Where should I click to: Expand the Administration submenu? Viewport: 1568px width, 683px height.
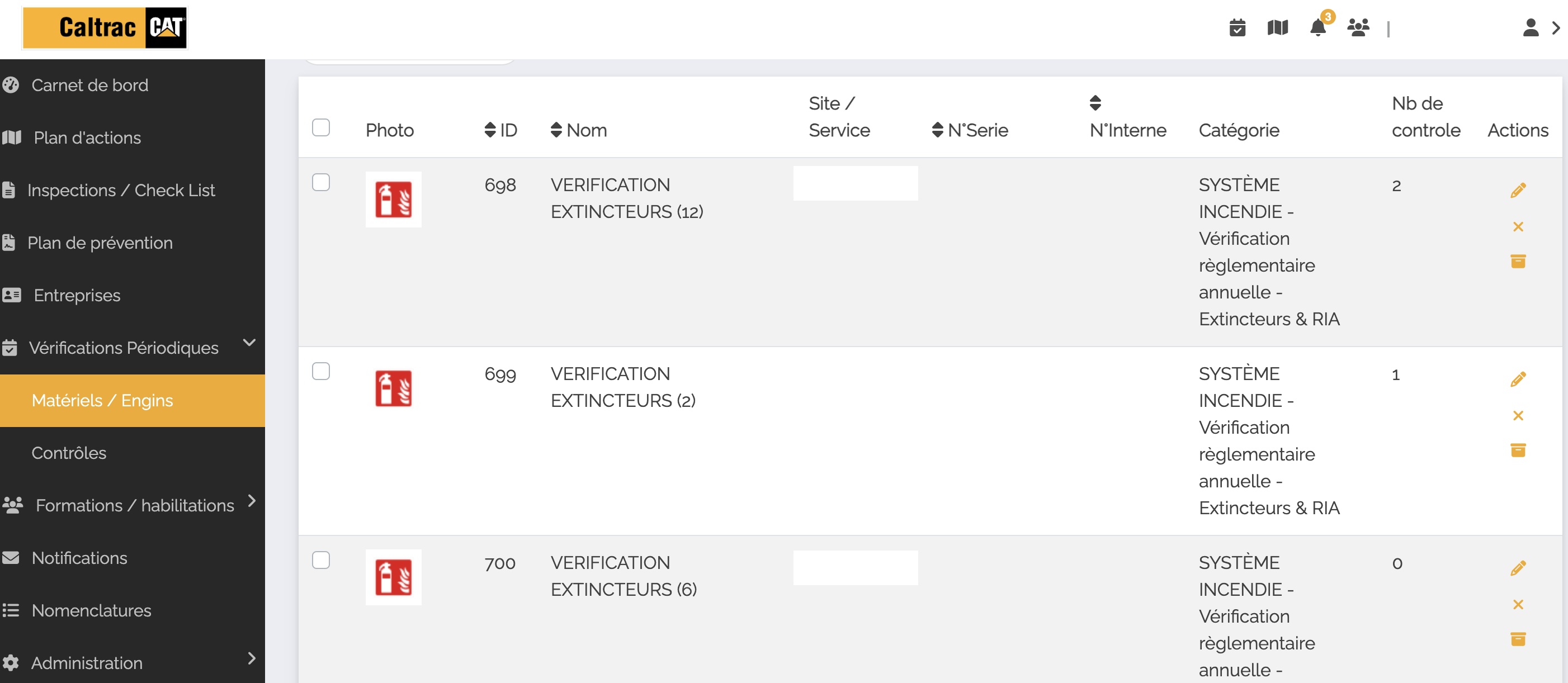click(x=252, y=658)
